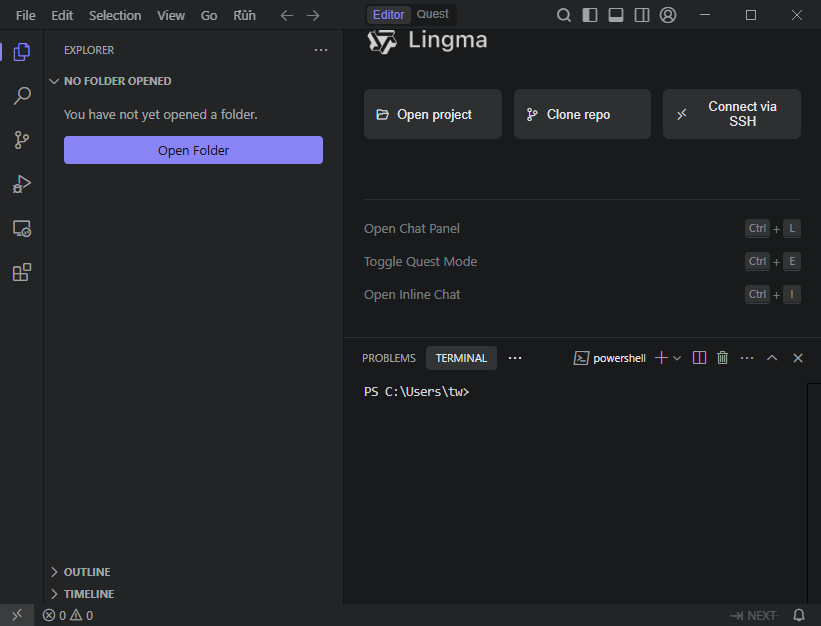
Task: Open the Run and Debug view icon
Action: coord(21,184)
